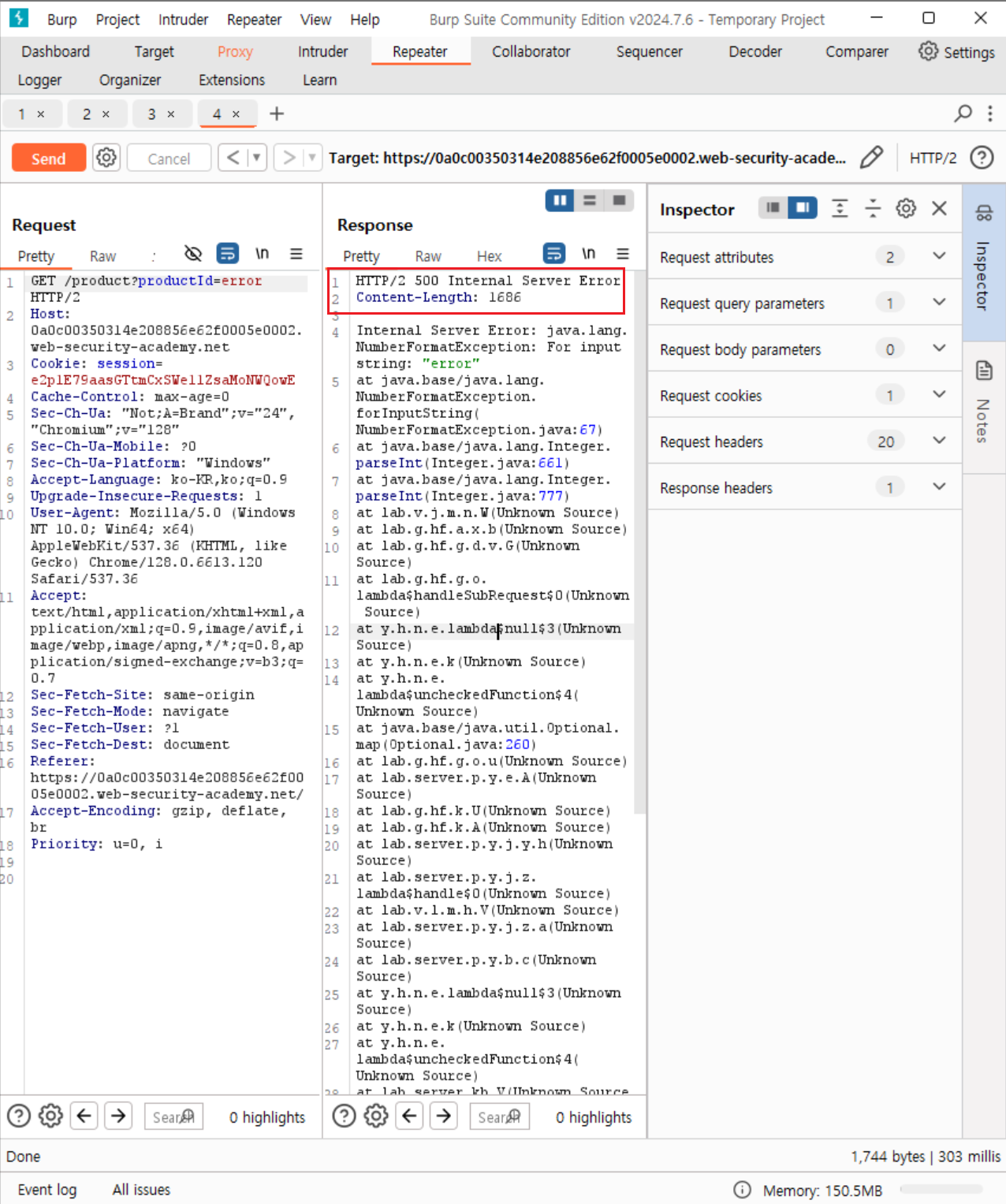Dock the Inspector to the right layout icon

tap(803, 207)
